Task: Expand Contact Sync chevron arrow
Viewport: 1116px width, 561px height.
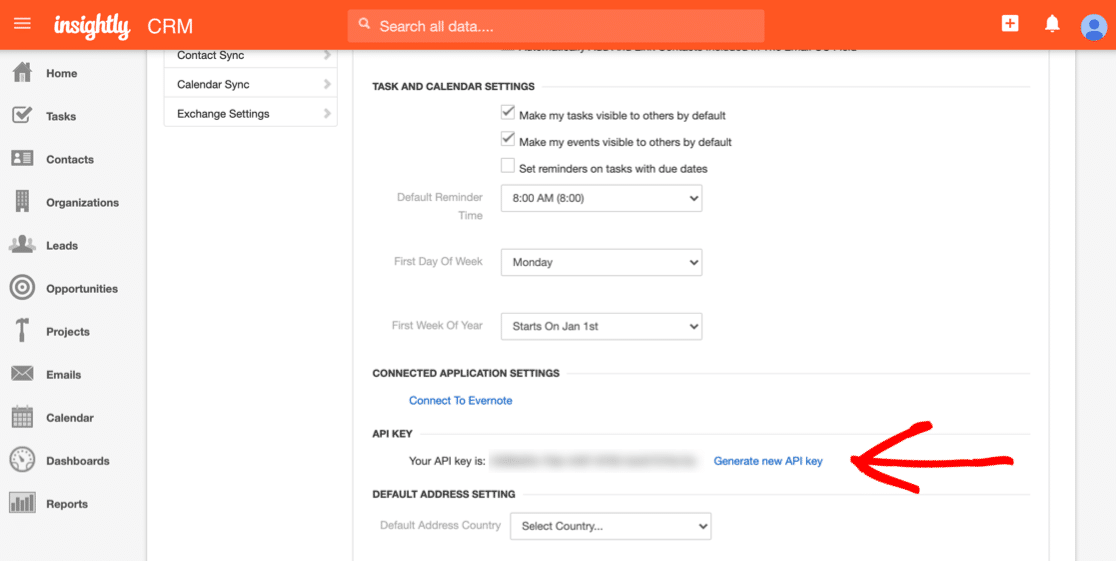Action: 327,55
